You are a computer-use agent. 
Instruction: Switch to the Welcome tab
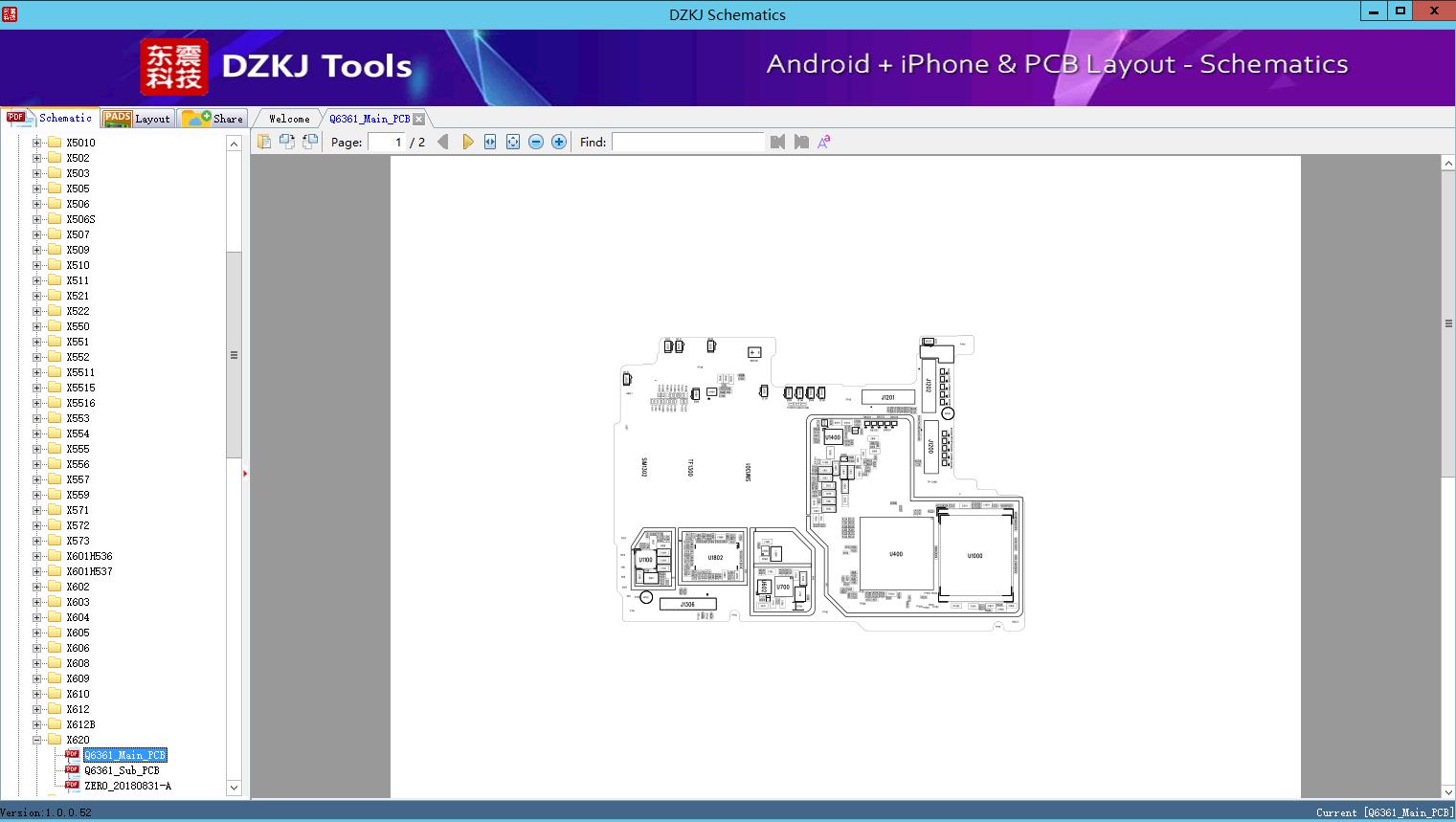click(289, 119)
